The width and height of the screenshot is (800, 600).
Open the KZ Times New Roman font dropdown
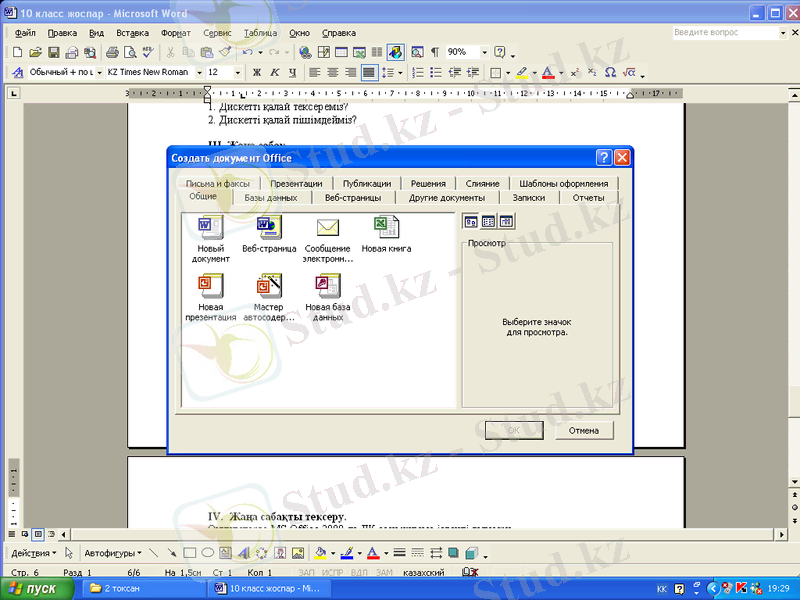point(194,73)
